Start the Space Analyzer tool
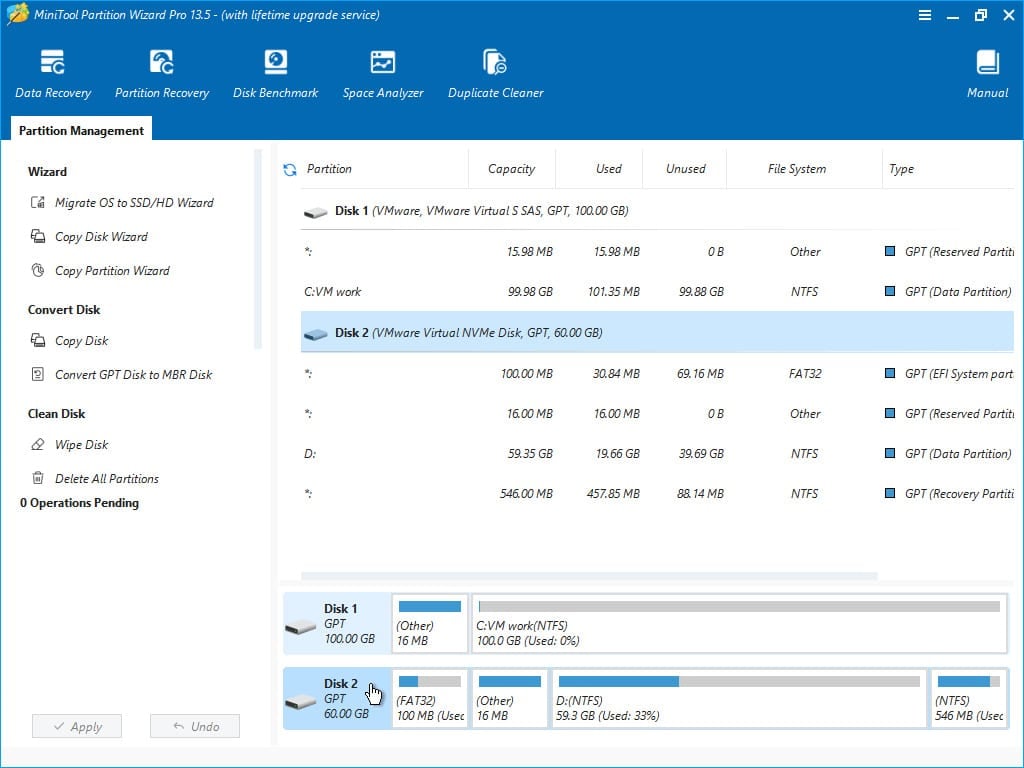The width and height of the screenshot is (1024, 768). tap(383, 74)
